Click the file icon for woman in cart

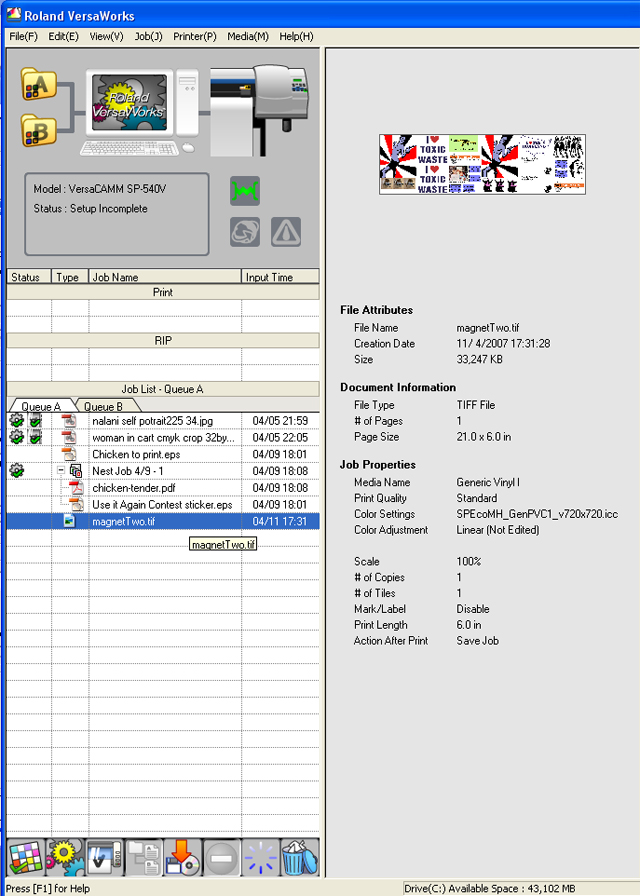[69, 438]
